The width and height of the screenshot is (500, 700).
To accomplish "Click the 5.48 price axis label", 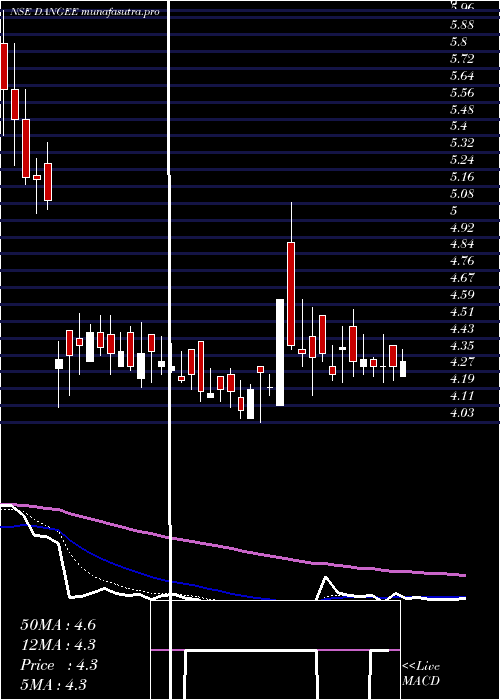I will click(x=462, y=109).
